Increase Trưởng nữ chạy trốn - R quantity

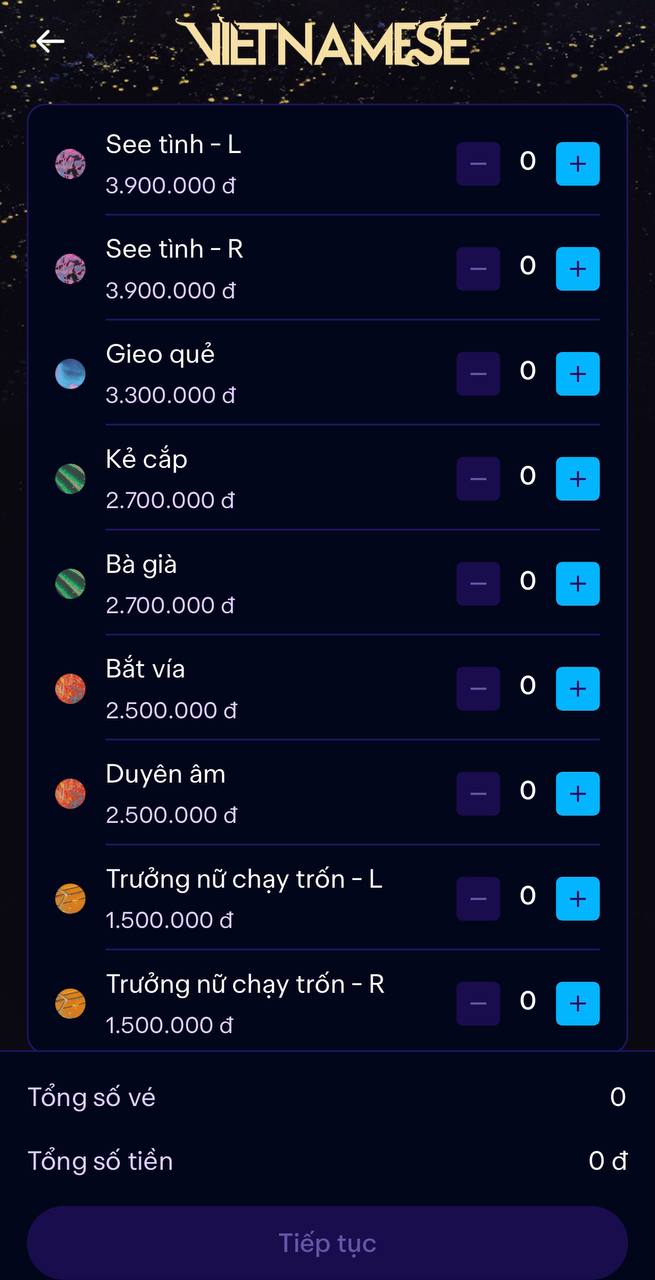[x=577, y=1004]
